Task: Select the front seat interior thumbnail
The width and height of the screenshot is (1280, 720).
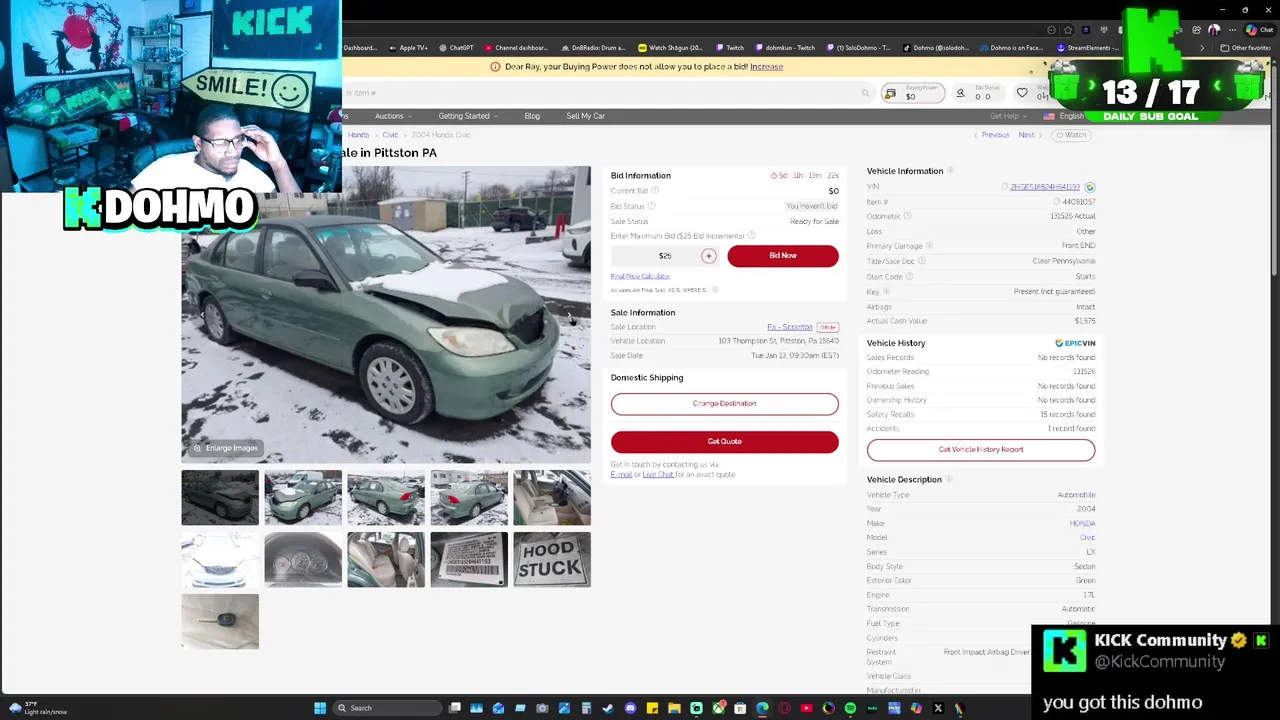Action: pos(552,498)
